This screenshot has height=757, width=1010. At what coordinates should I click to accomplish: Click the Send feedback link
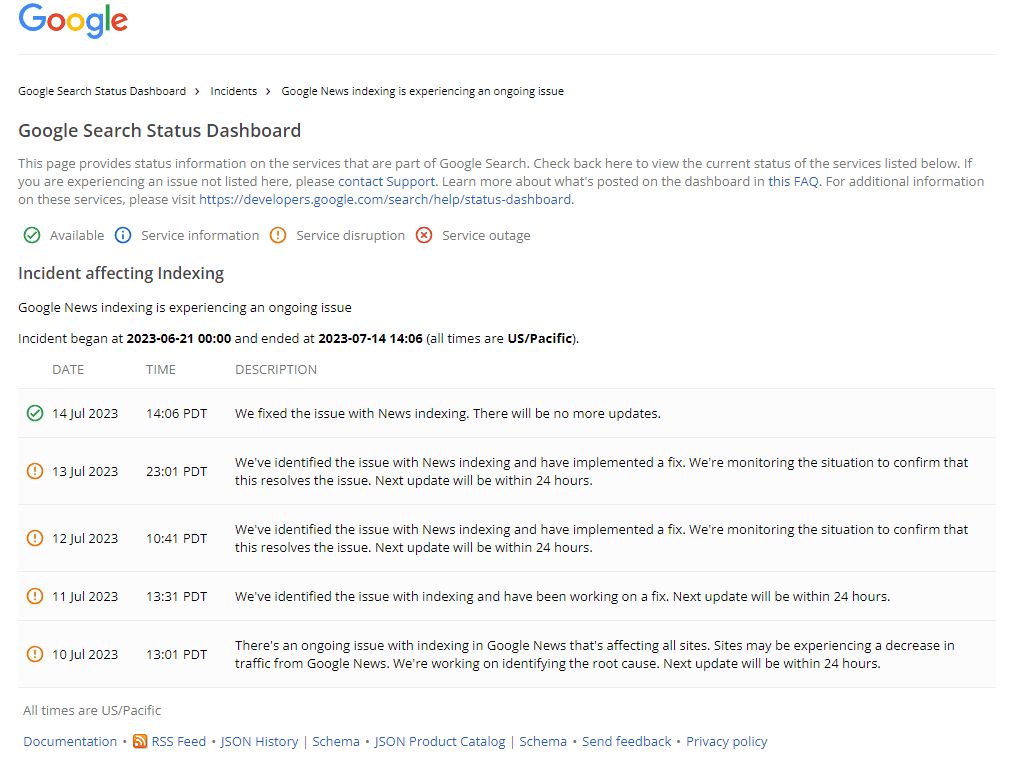(627, 742)
